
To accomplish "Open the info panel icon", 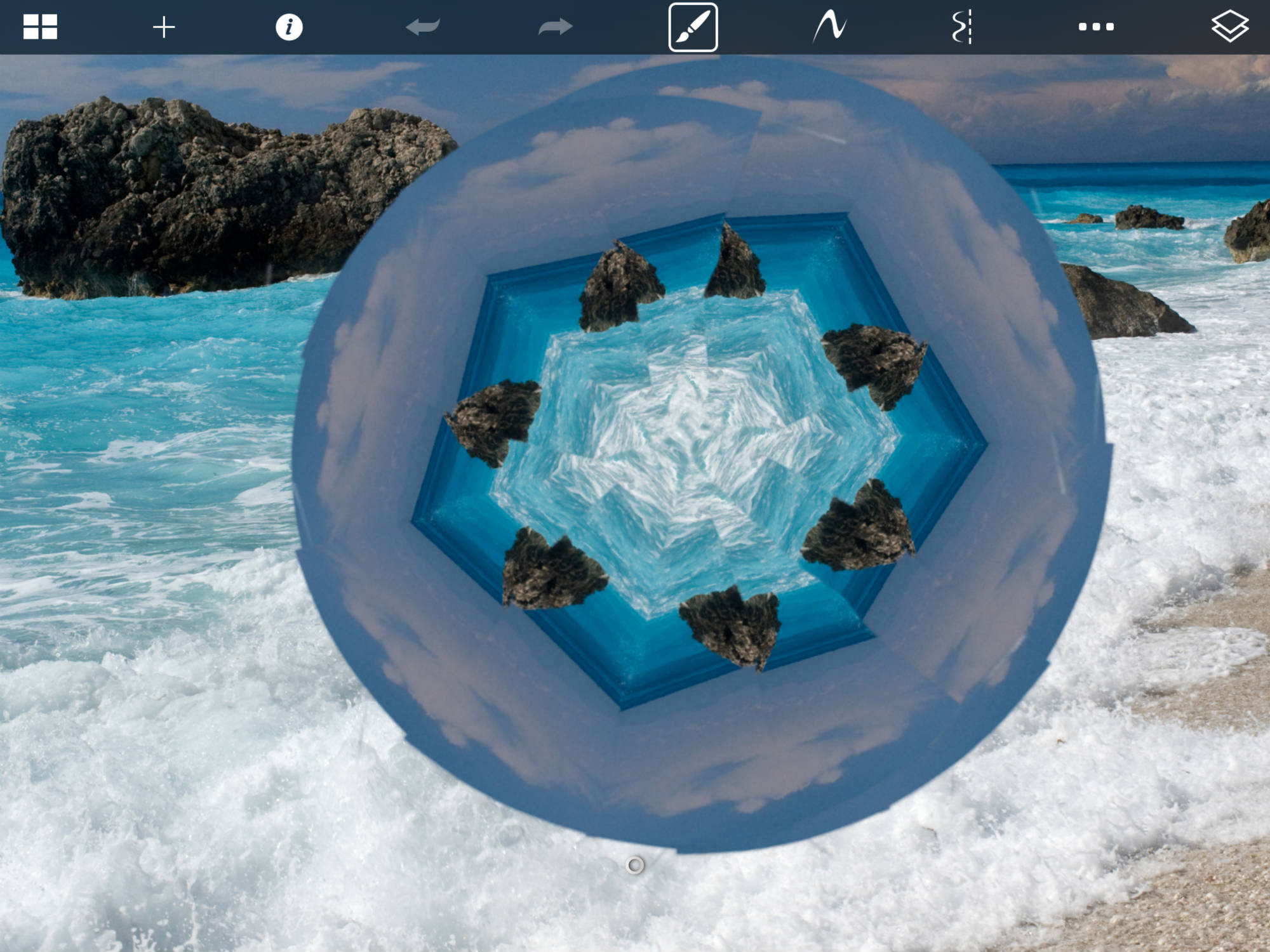I will (289, 27).
